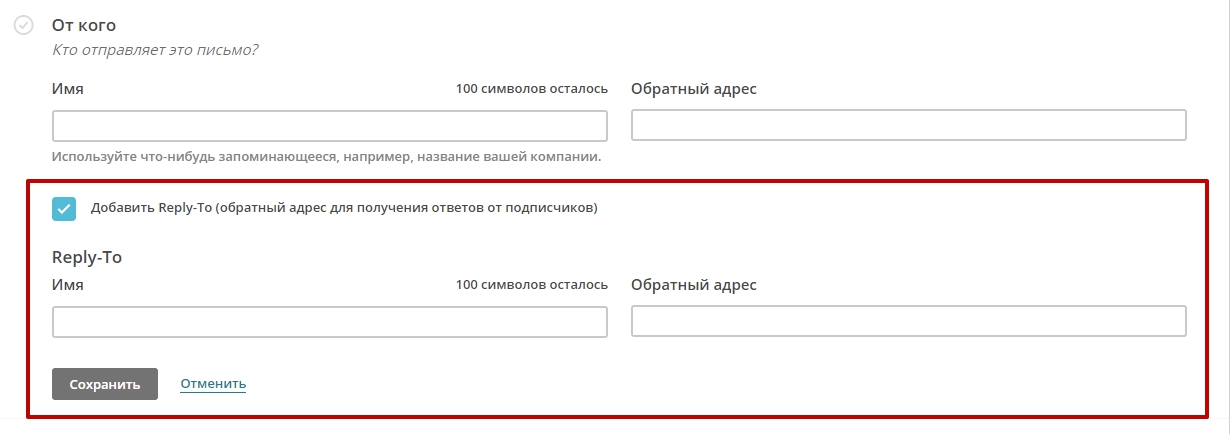Viewport: 1230px width, 434px height.
Task: Click the Reply-To subsection heading
Action: tap(86, 257)
